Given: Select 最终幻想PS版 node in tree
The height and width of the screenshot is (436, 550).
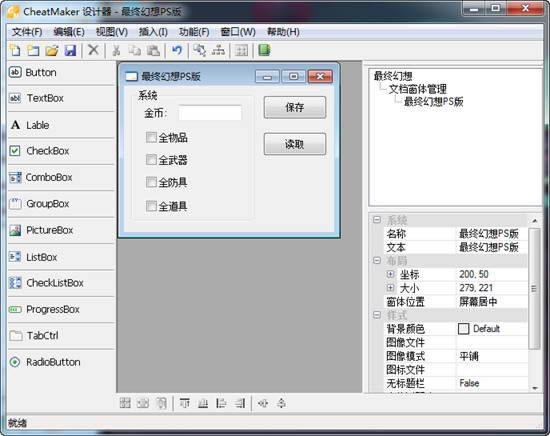Looking at the screenshot, I should 434,102.
